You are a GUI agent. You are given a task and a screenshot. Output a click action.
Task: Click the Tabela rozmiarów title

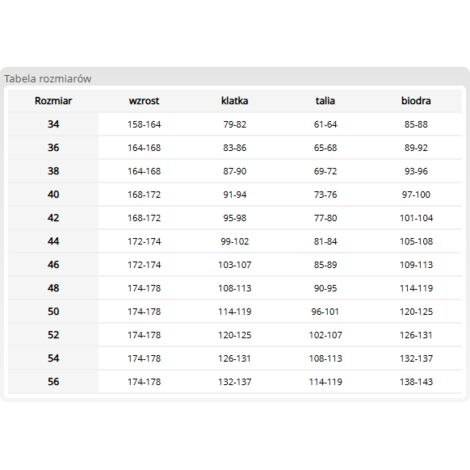(48, 79)
